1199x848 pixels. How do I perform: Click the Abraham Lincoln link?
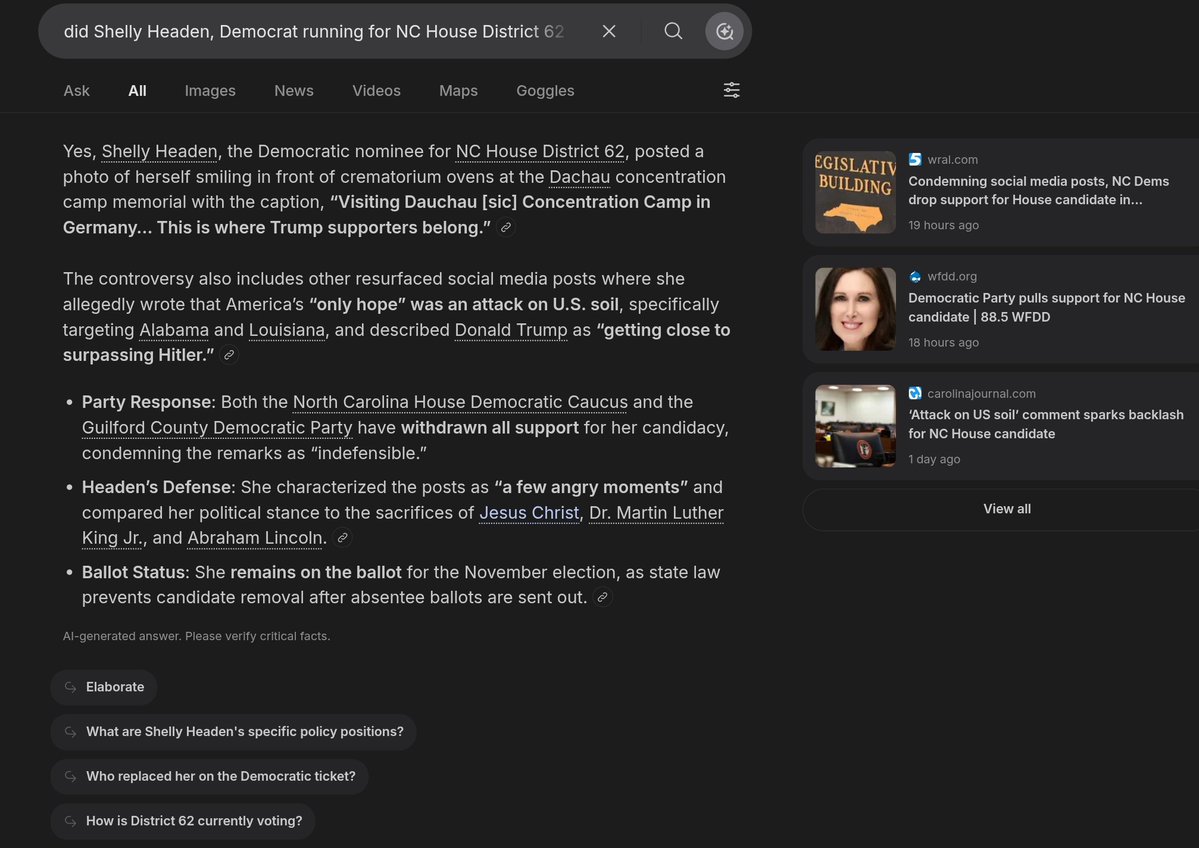click(x=255, y=538)
